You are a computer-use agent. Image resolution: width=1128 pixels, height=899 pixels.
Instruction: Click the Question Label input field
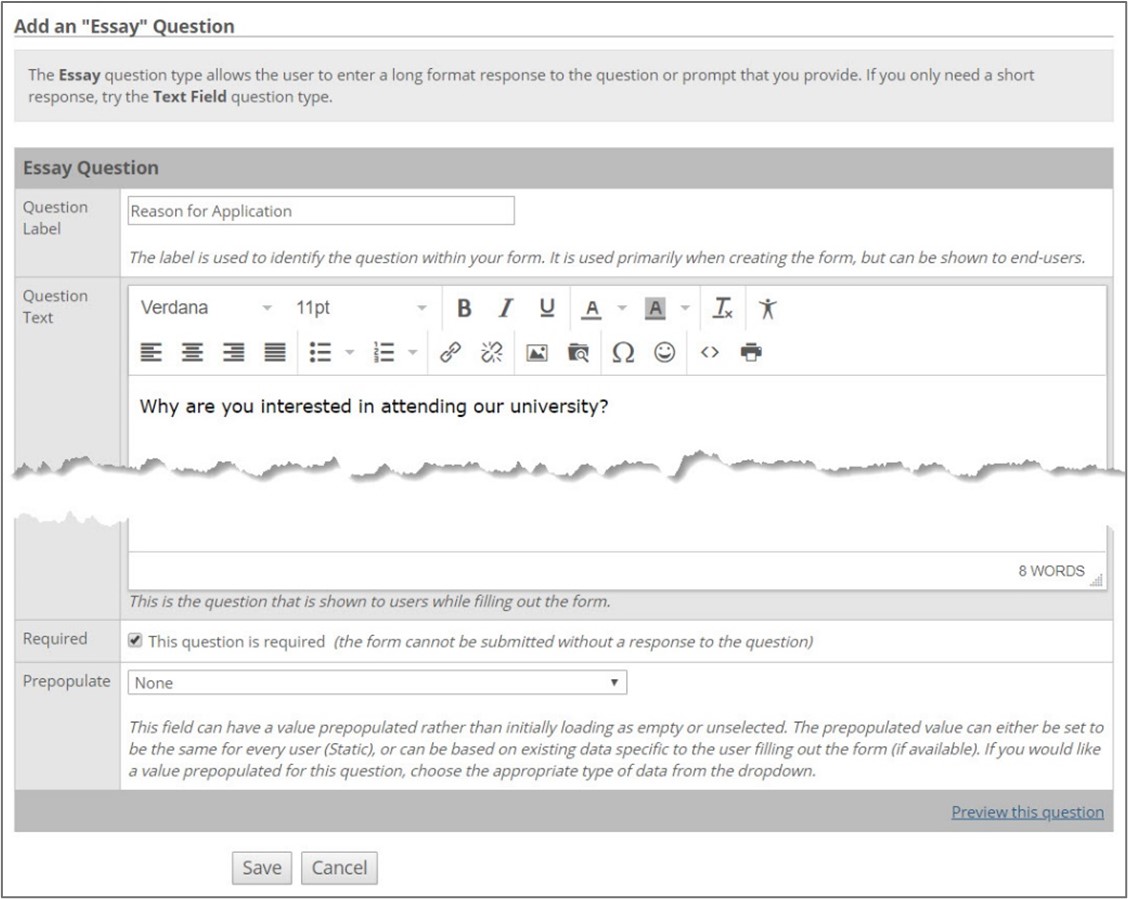(321, 211)
